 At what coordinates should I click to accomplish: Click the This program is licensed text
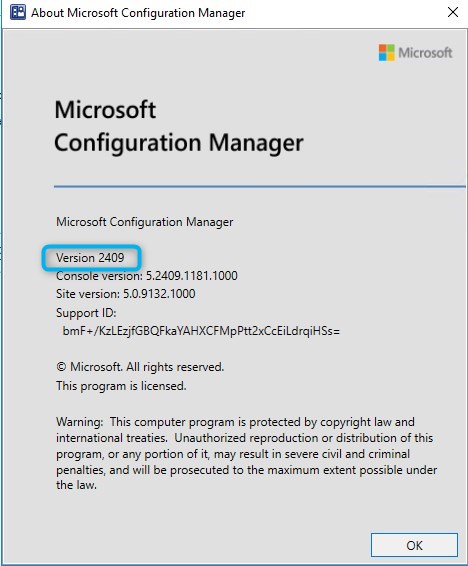pyautogui.click(x=121, y=386)
